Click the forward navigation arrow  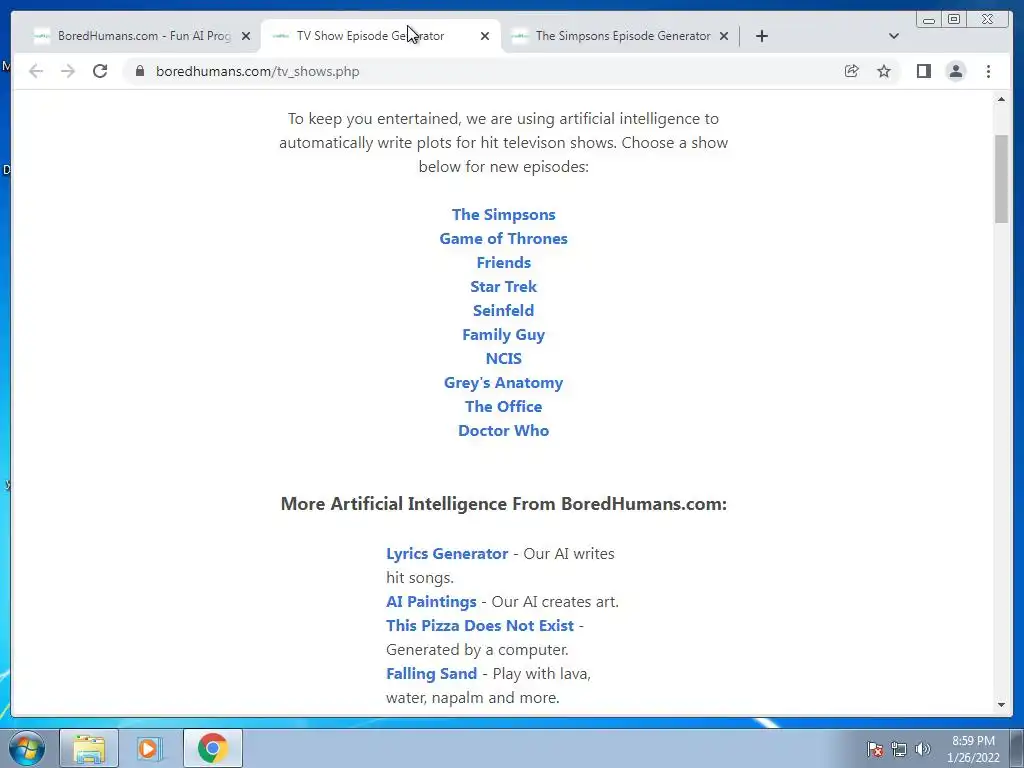click(x=68, y=71)
